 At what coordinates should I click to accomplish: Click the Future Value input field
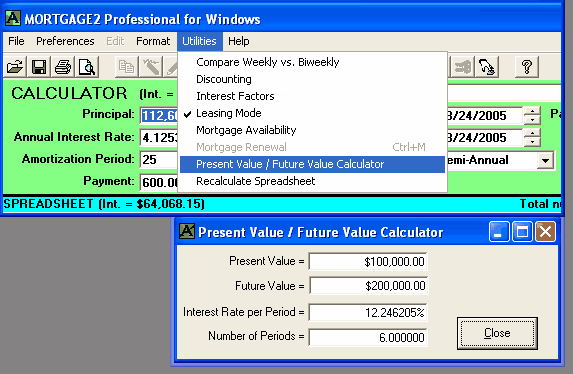click(x=368, y=286)
